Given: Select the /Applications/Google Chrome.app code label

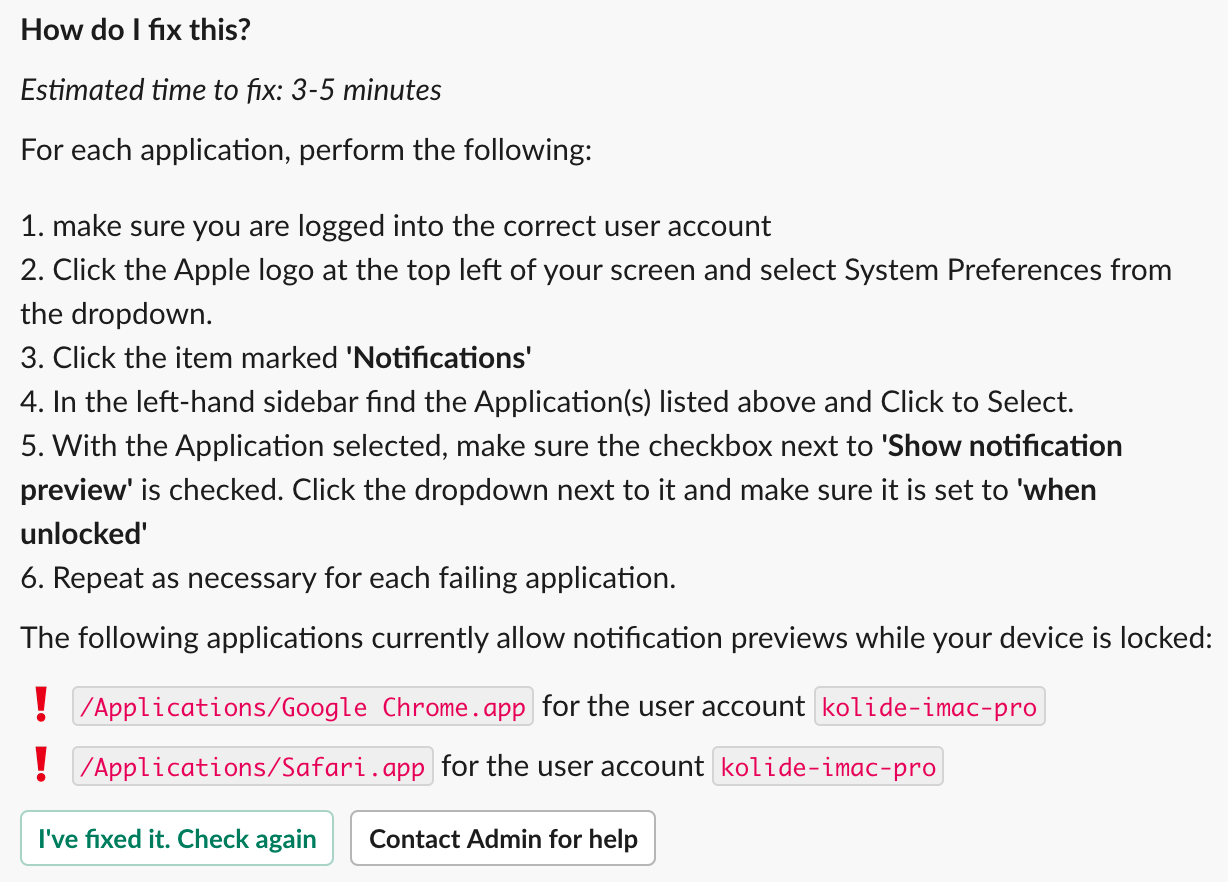Looking at the screenshot, I should (303, 707).
